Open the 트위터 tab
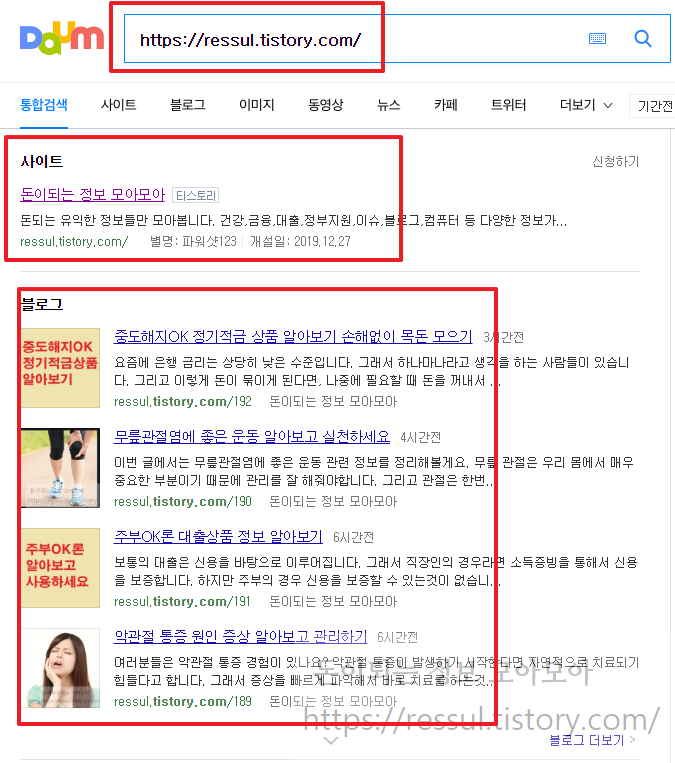The width and height of the screenshot is (675, 763). [509, 105]
